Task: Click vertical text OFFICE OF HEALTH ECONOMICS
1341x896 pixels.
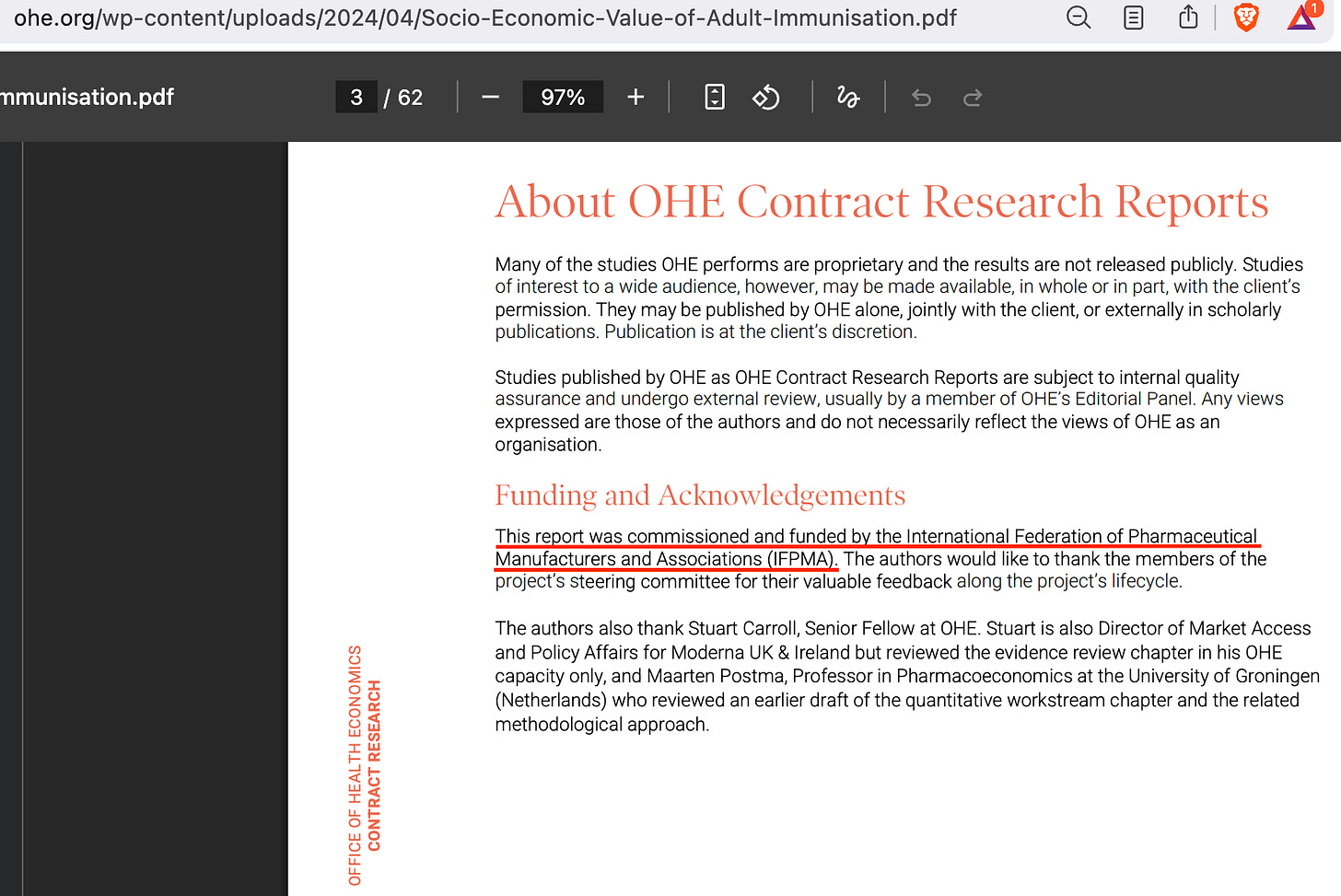Action: (355, 765)
